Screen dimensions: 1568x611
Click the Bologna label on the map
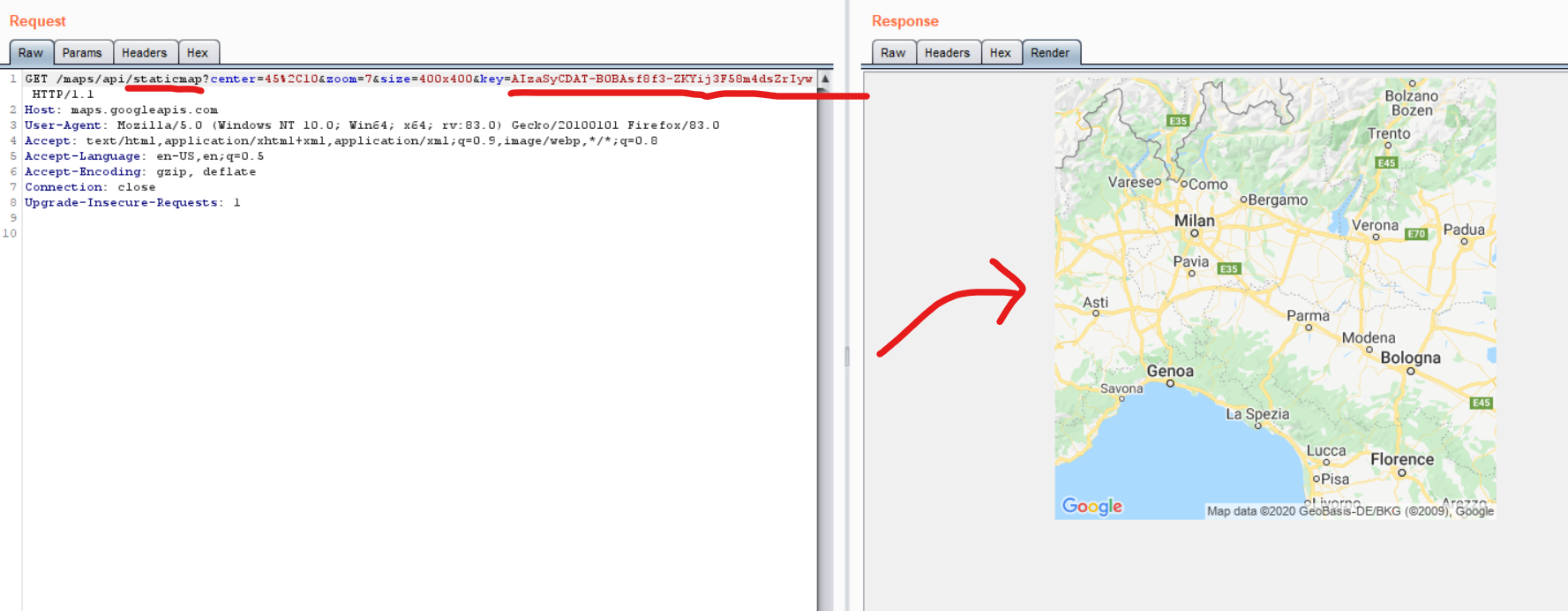tap(1410, 358)
